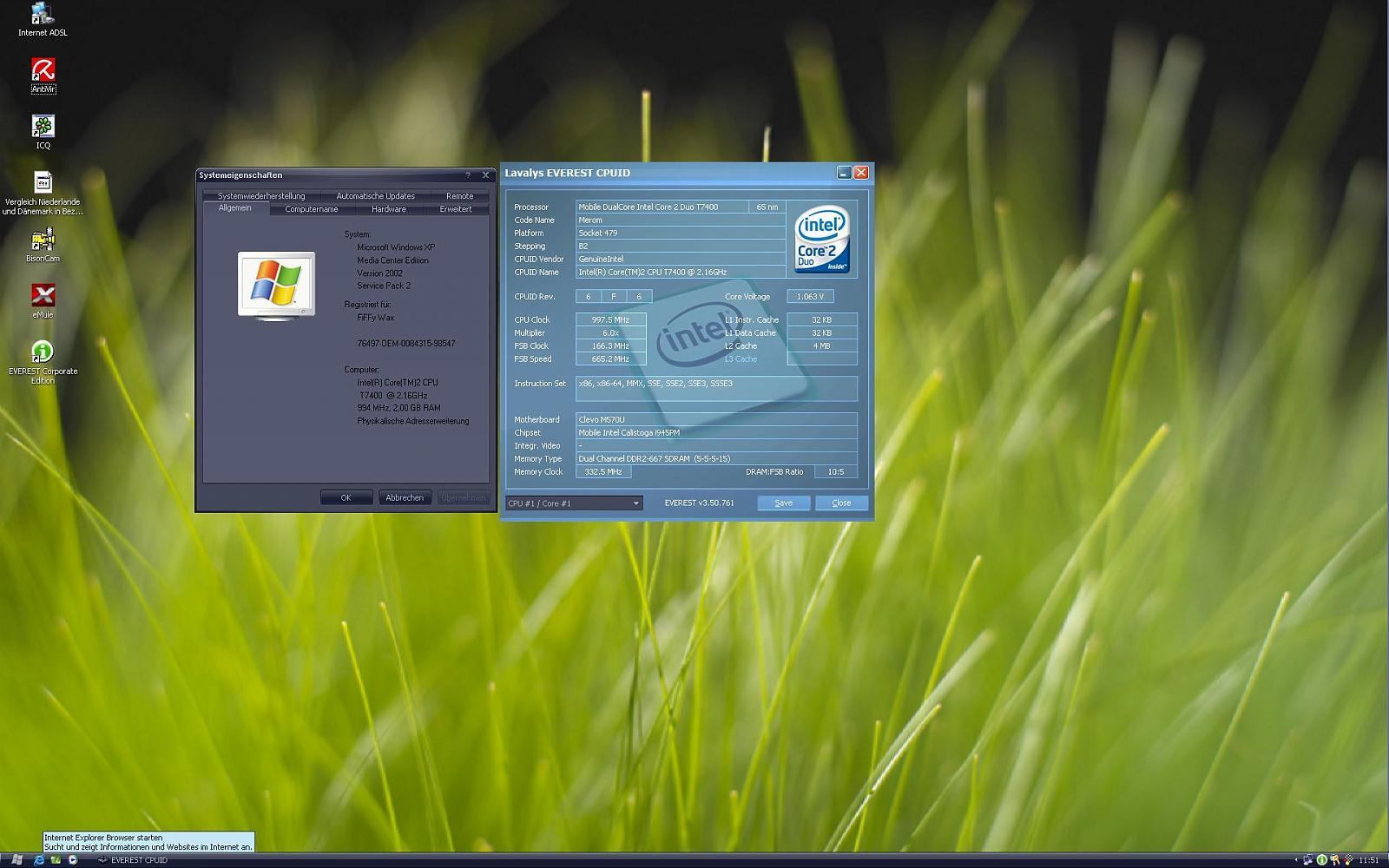Switch to the Systemwiederherstellung tab
Viewport: 1389px width, 868px height.
[x=261, y=196]
